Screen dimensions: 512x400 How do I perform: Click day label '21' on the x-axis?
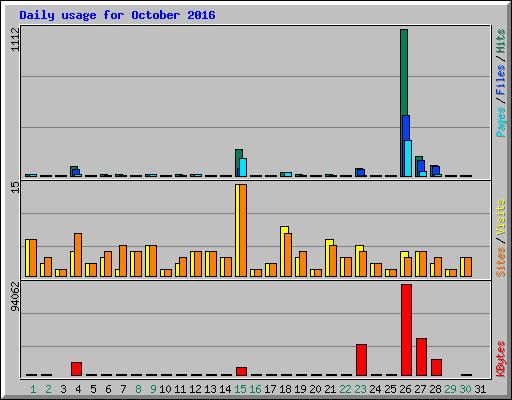point(330,389)
